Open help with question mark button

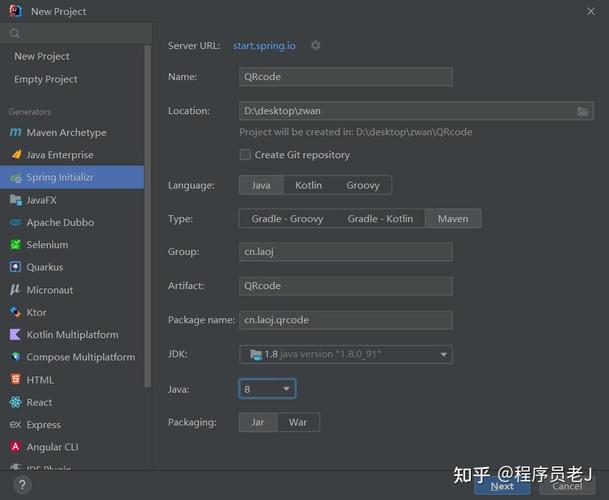tap(23, 485)
